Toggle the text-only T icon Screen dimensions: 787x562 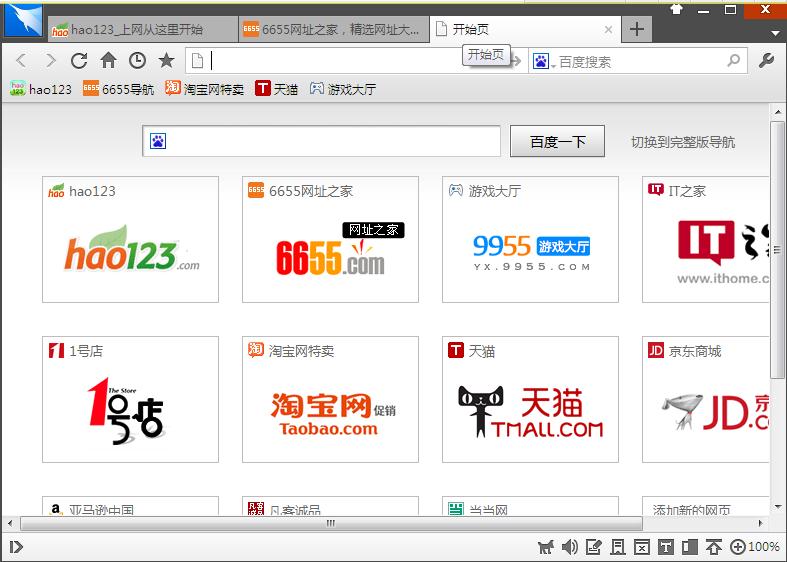pos(666,547)
